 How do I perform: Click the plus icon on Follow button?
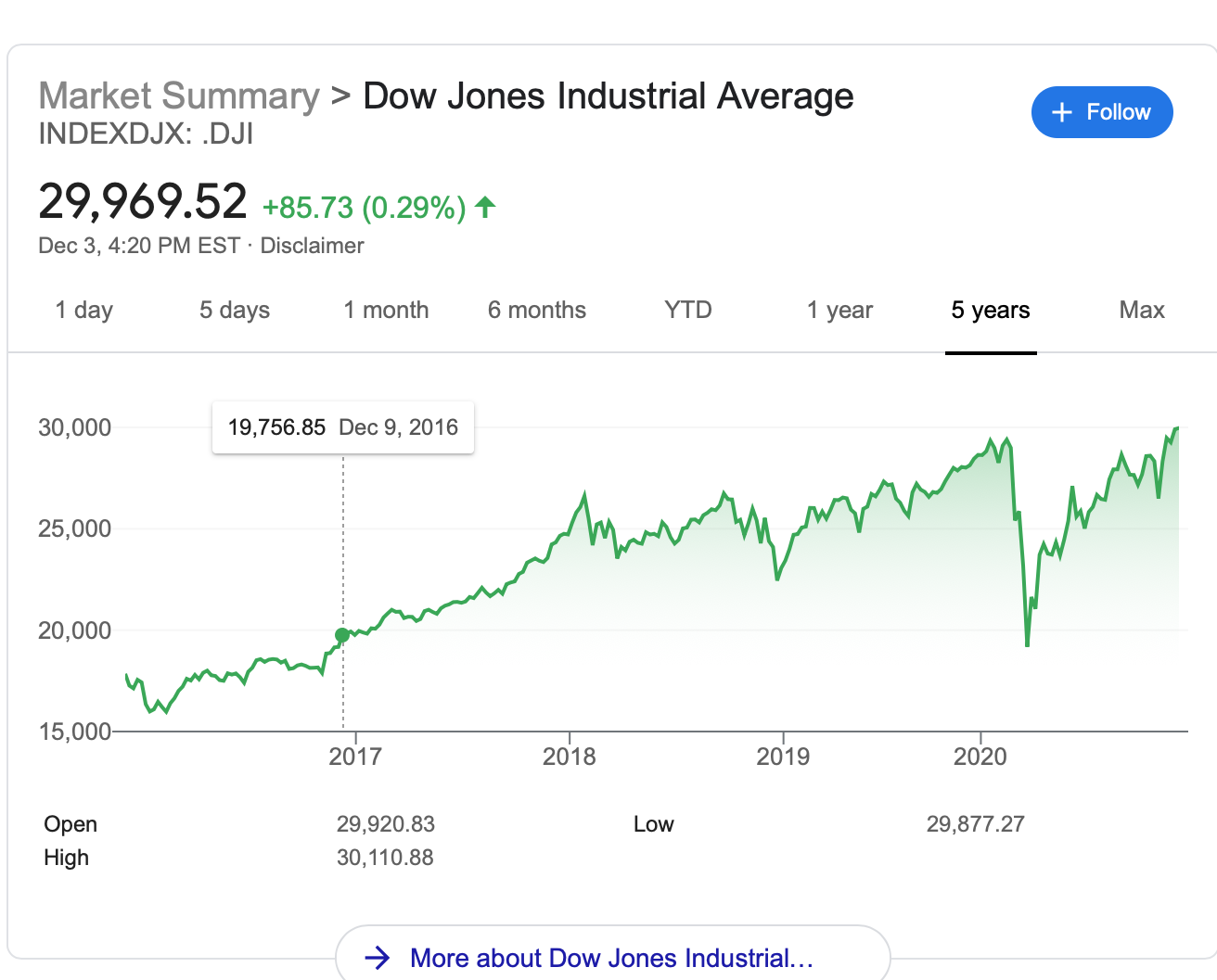click(1062, 112)
